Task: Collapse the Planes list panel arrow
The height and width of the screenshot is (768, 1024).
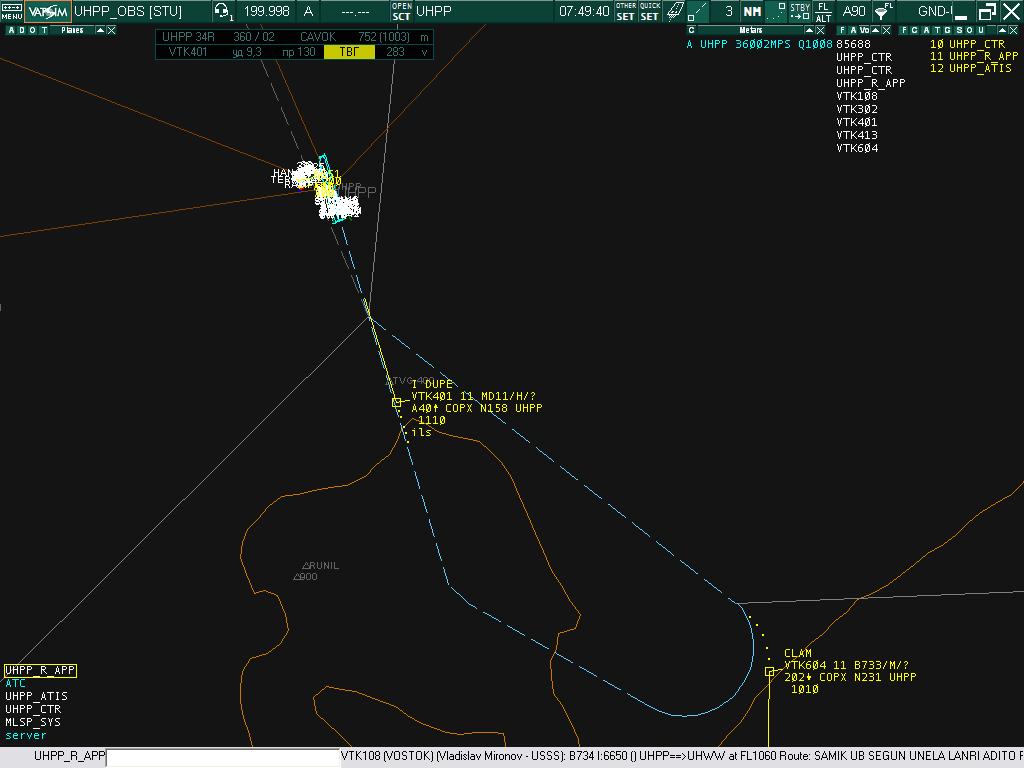Action: coord(100,30)
